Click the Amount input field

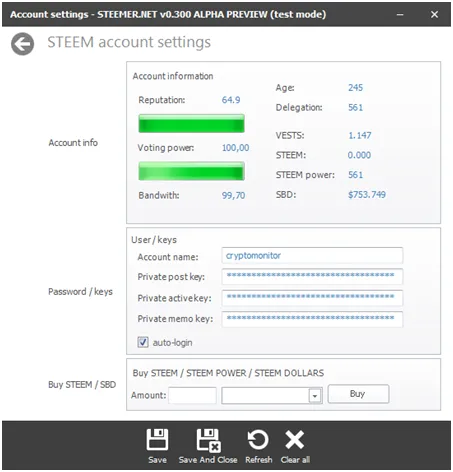(192, 396)
